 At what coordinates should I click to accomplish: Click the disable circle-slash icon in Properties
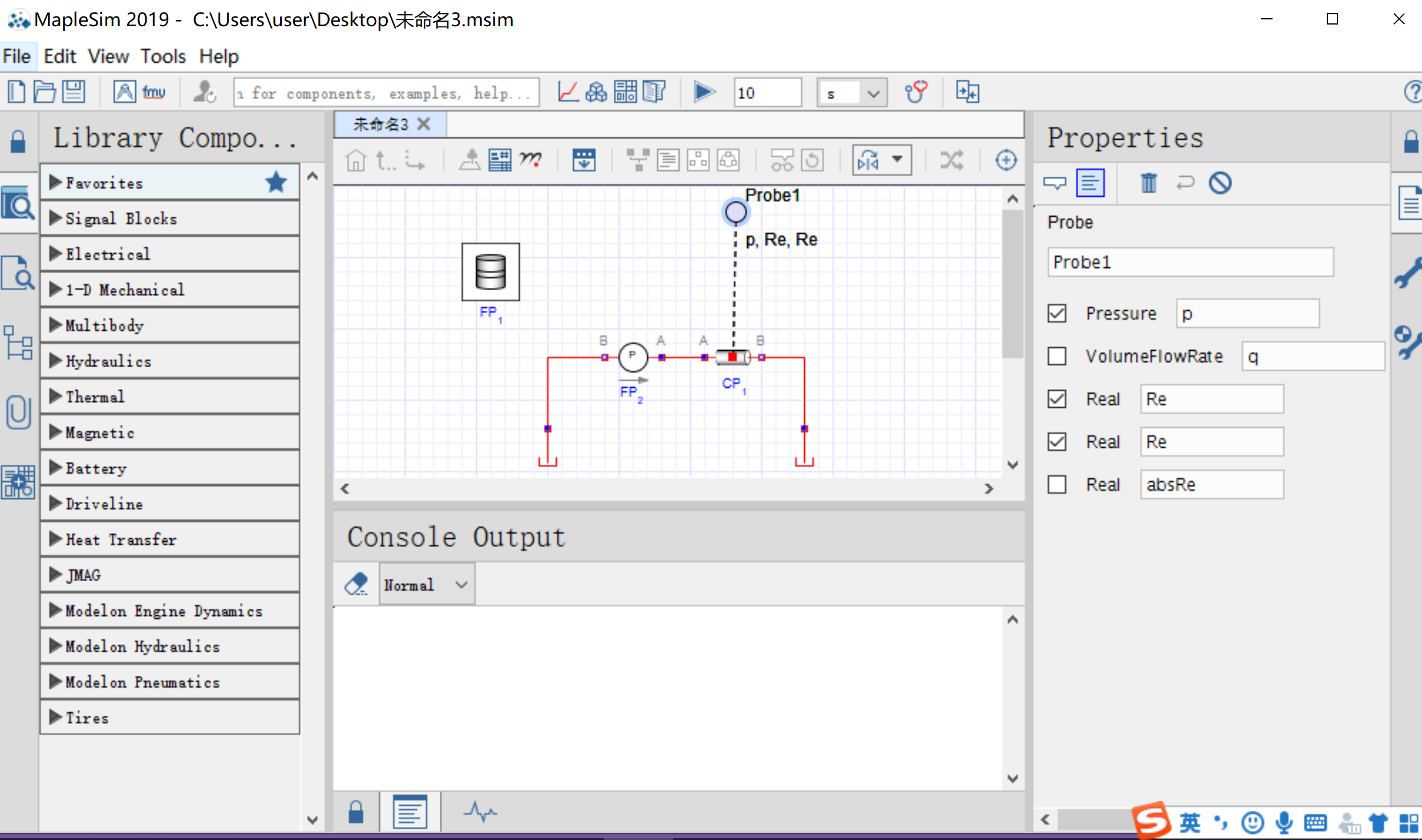[x=1220, y=183]
